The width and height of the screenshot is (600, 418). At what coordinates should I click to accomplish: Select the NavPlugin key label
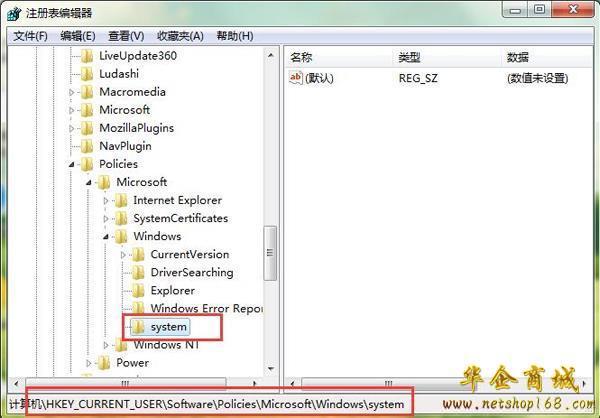[x=125, y=146]
